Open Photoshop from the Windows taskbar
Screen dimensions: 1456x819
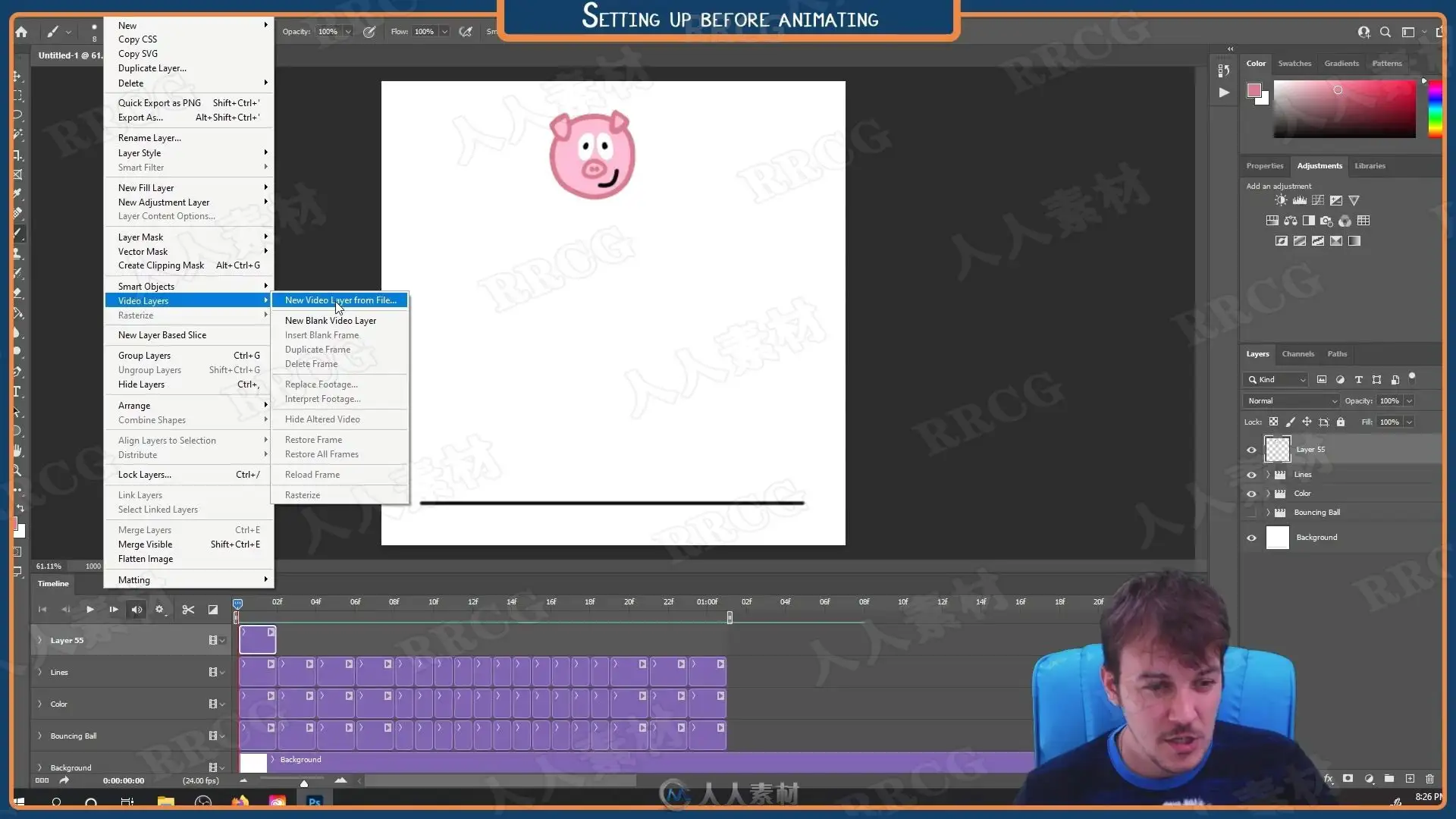[314, 802]
